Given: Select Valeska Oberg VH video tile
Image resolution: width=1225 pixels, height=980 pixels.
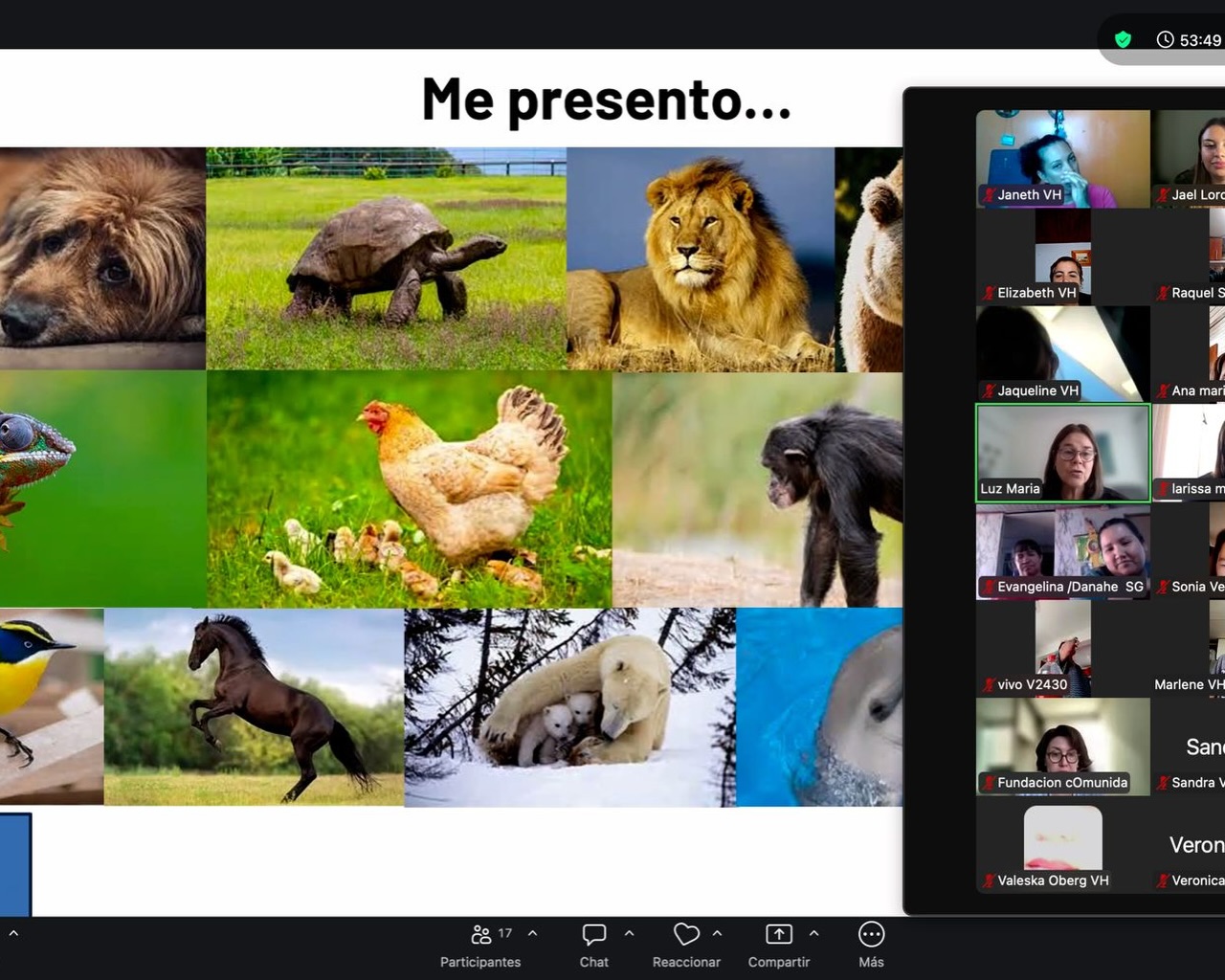Looking at the screenshot, I should tap(1062, 845).
